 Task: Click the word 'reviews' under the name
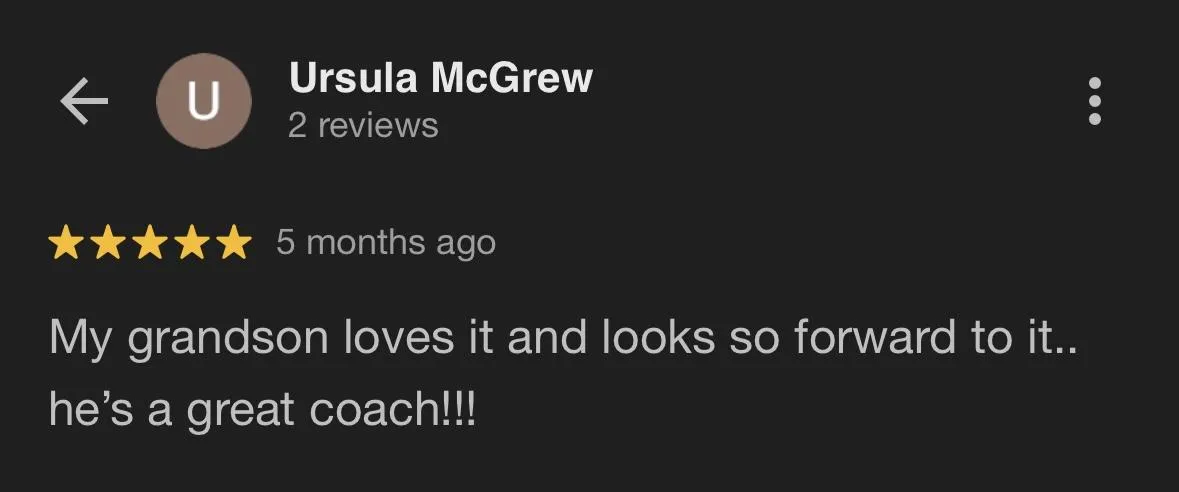pyautogui.click(x=378, y=126)
